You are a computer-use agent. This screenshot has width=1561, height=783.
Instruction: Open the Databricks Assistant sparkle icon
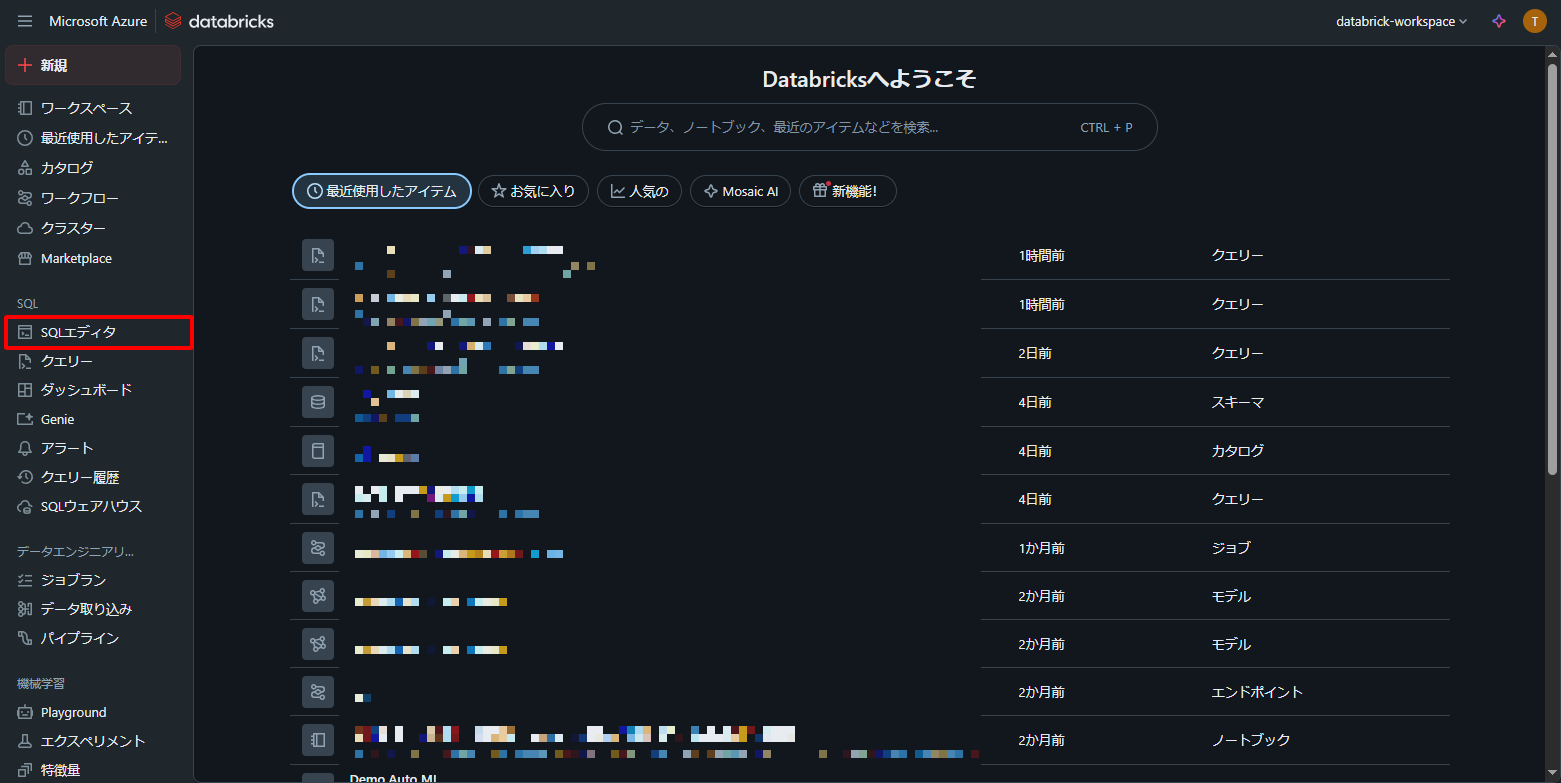pyautogui.click(x=1498, y=21)
